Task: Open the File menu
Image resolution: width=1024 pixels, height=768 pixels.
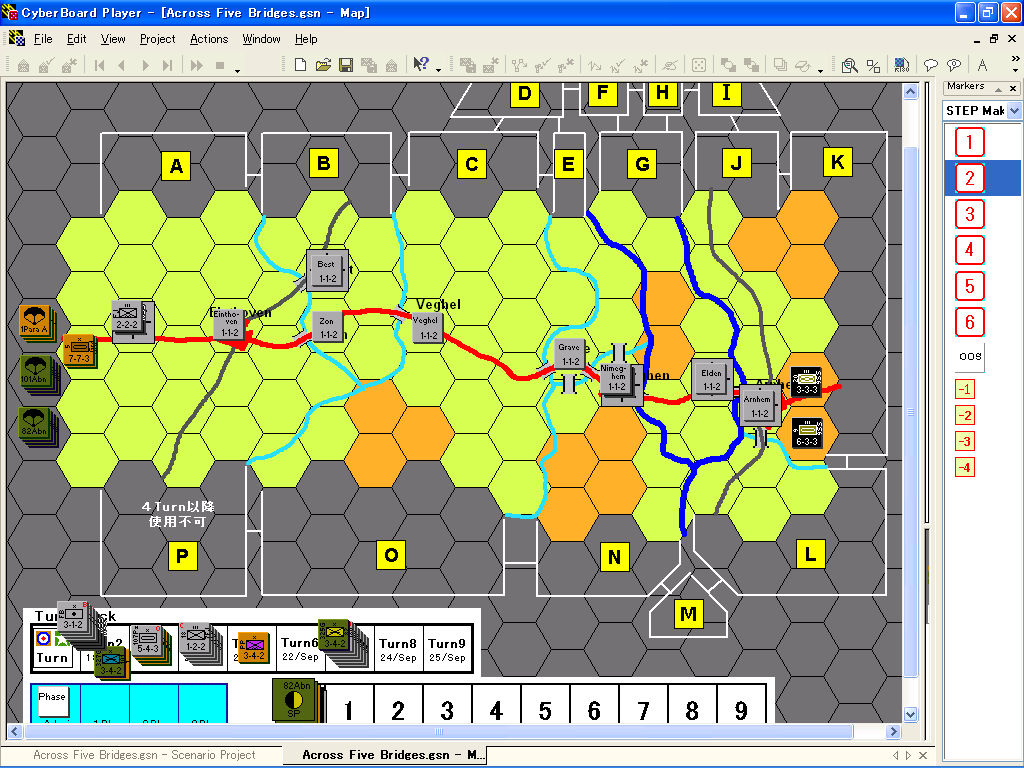Action: click(43, 39)
